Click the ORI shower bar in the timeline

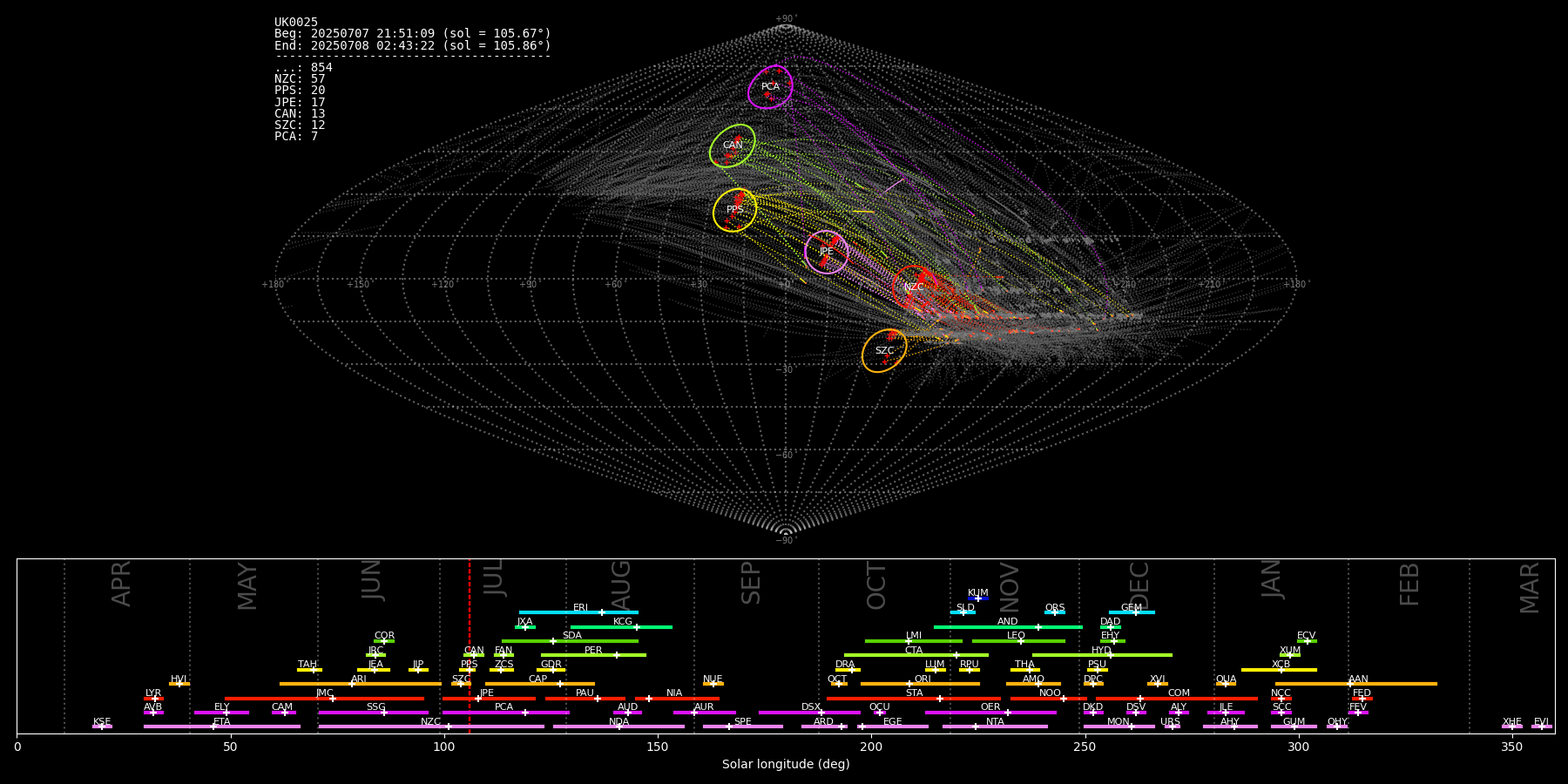[920, 684]
